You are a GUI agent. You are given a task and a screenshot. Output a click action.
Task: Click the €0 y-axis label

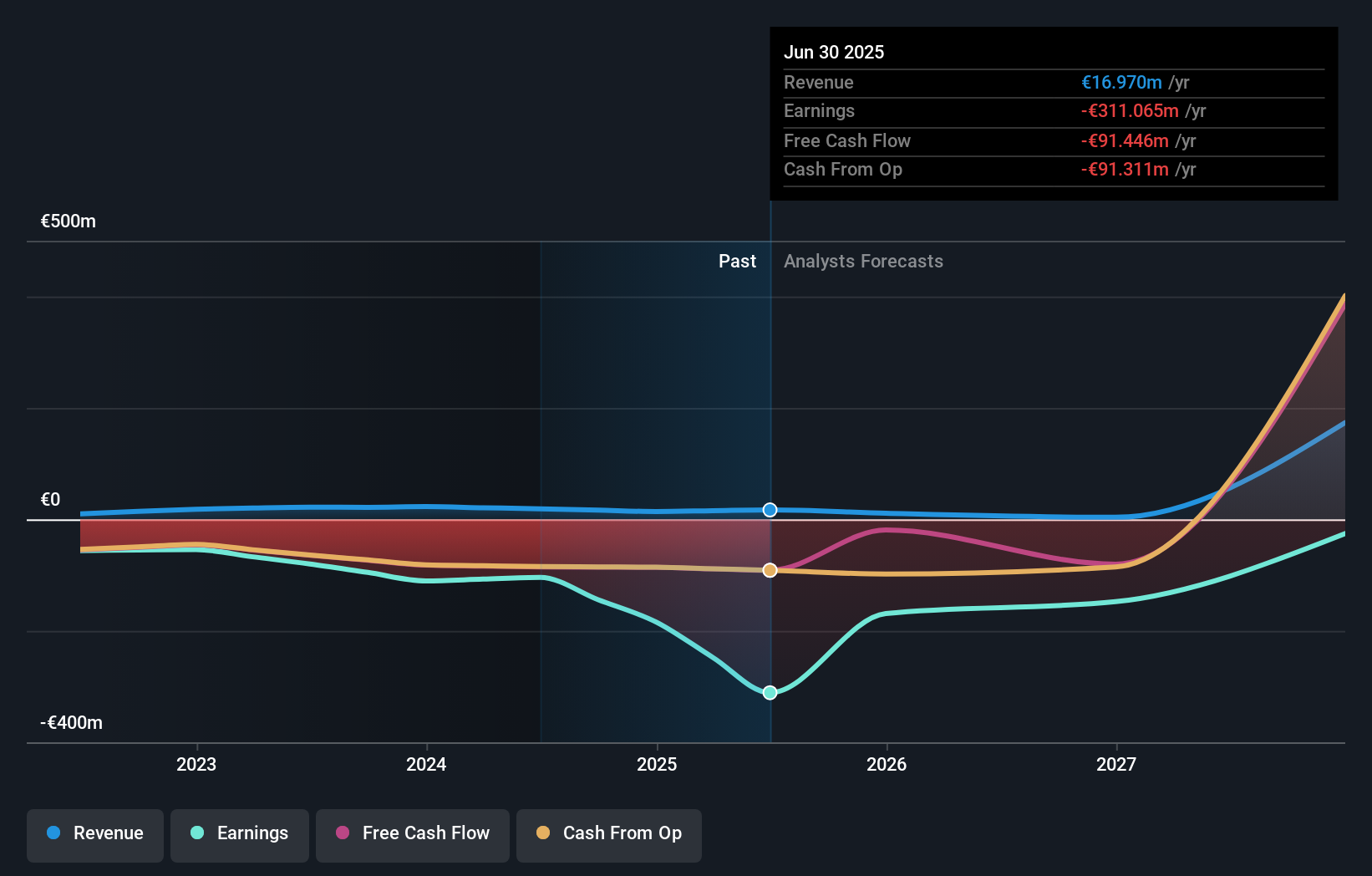(x=51, y=500)
